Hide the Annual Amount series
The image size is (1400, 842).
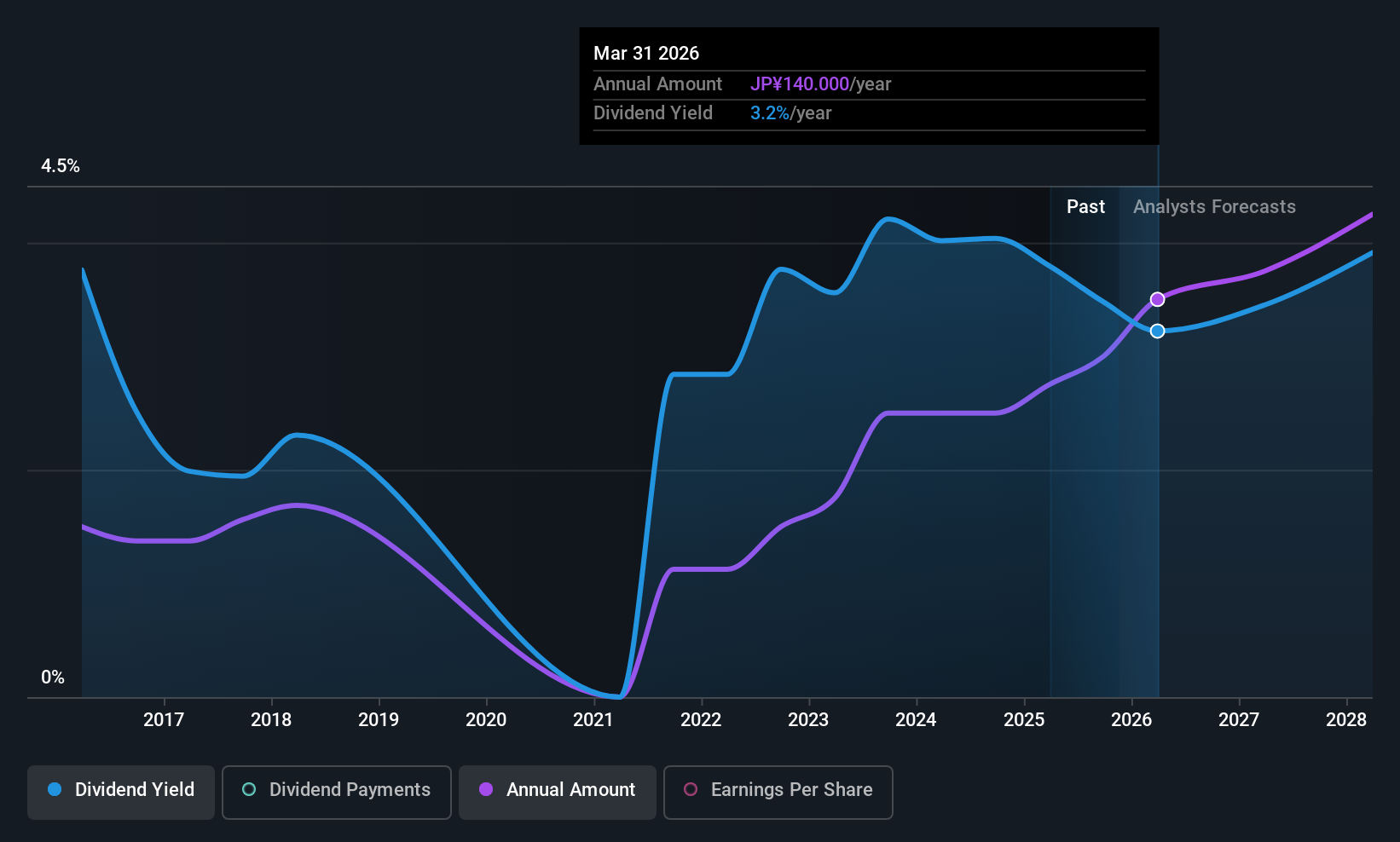tap(557, 791)
